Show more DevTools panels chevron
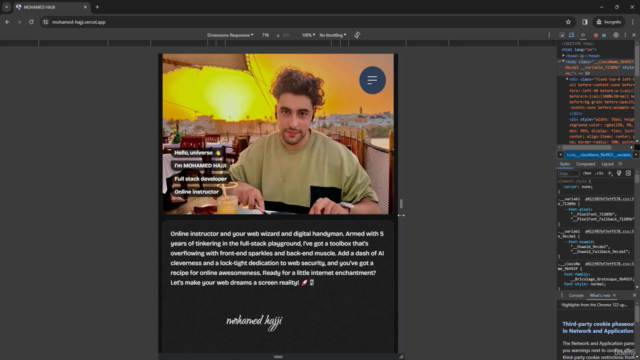This screenshot has height=360, width=640. pyautogui.click(x=583, y=35)
